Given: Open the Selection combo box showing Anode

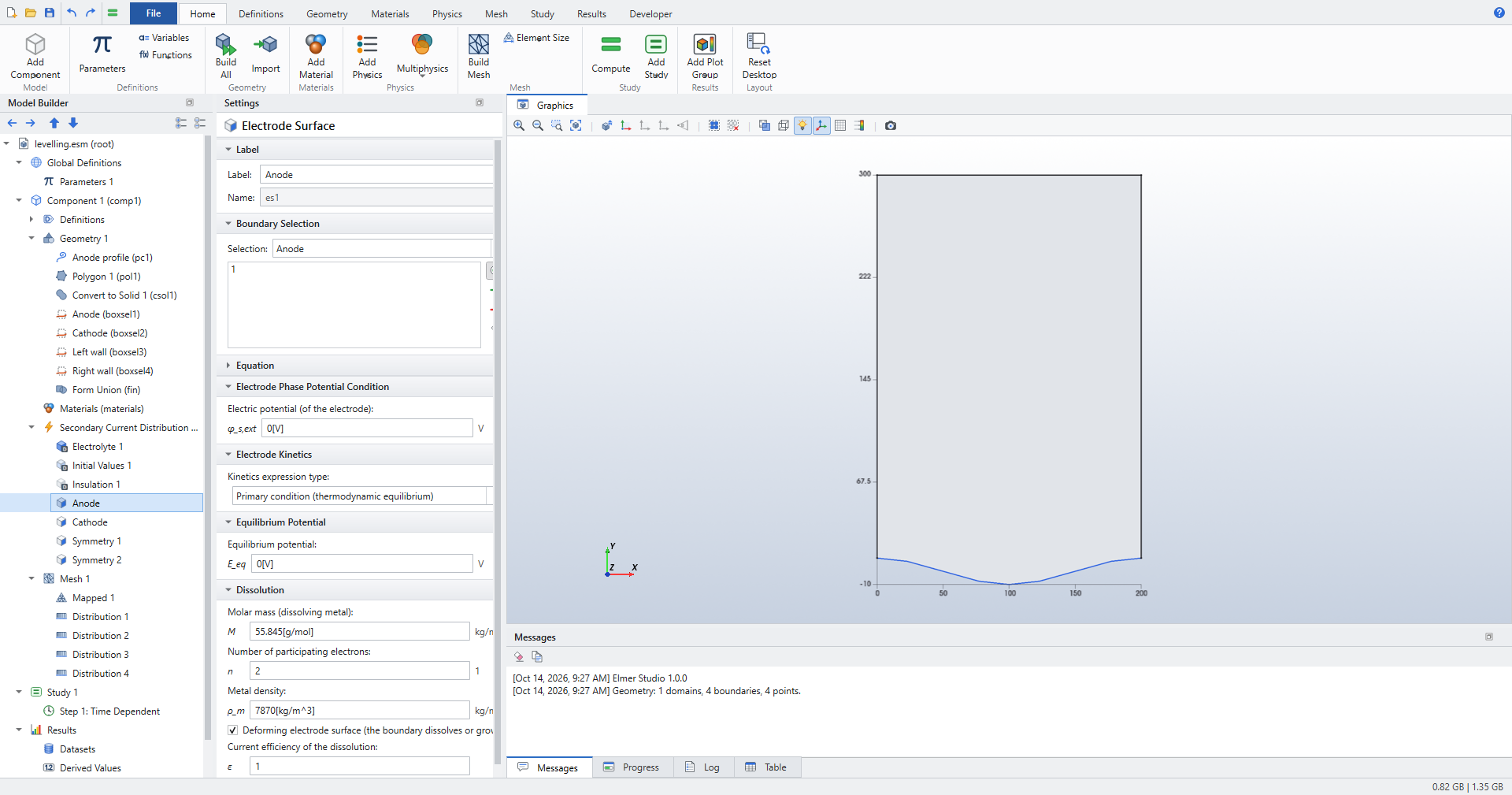Looking at the screenshot, I should (x=383, y=249).
